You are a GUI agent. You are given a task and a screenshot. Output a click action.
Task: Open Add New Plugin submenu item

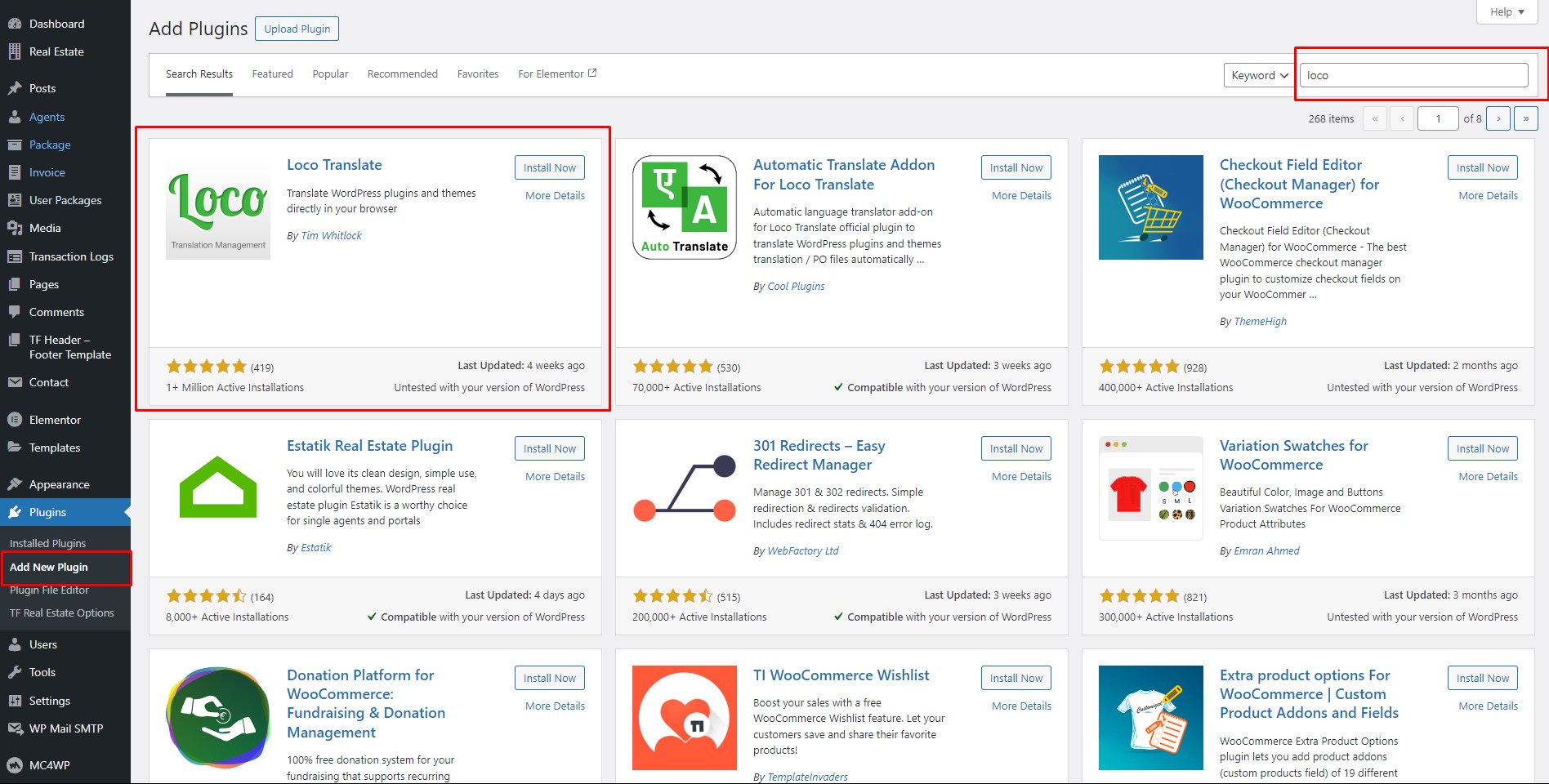coord(49,567)
